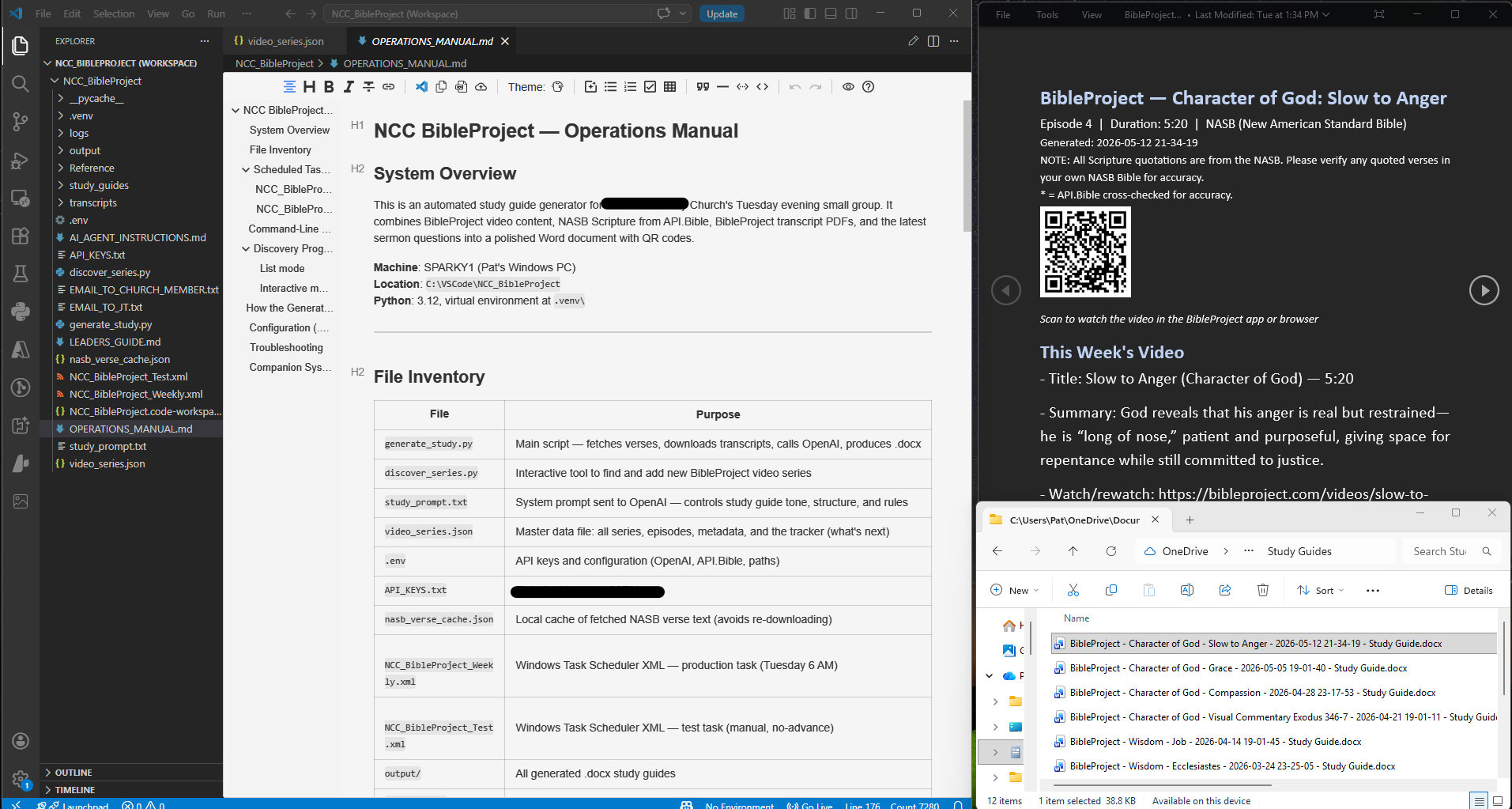Open the Search view in activity bar
1512x809 pixels.
21,83
